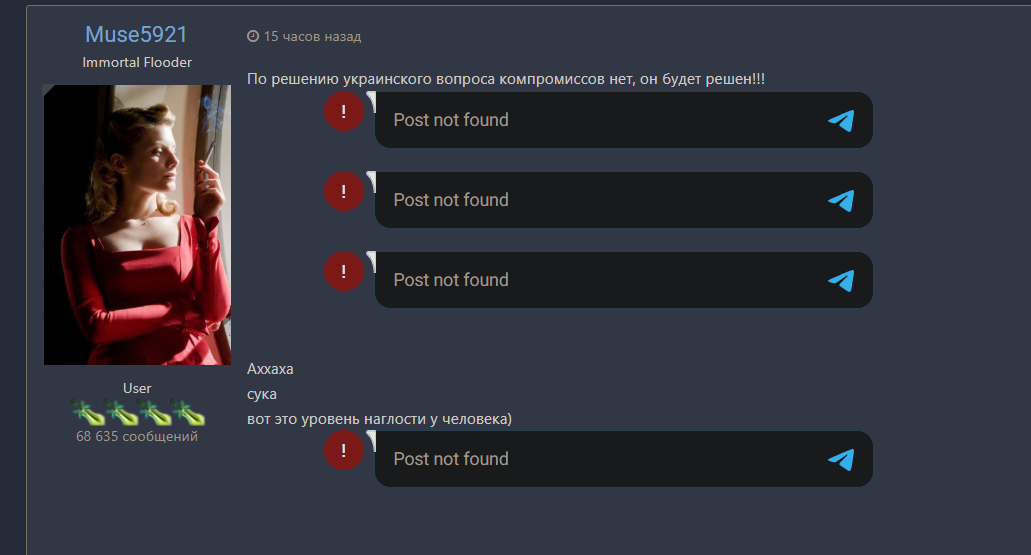
Task: Click the "User" group label below avatar
Action: click(x=137, y=388)
